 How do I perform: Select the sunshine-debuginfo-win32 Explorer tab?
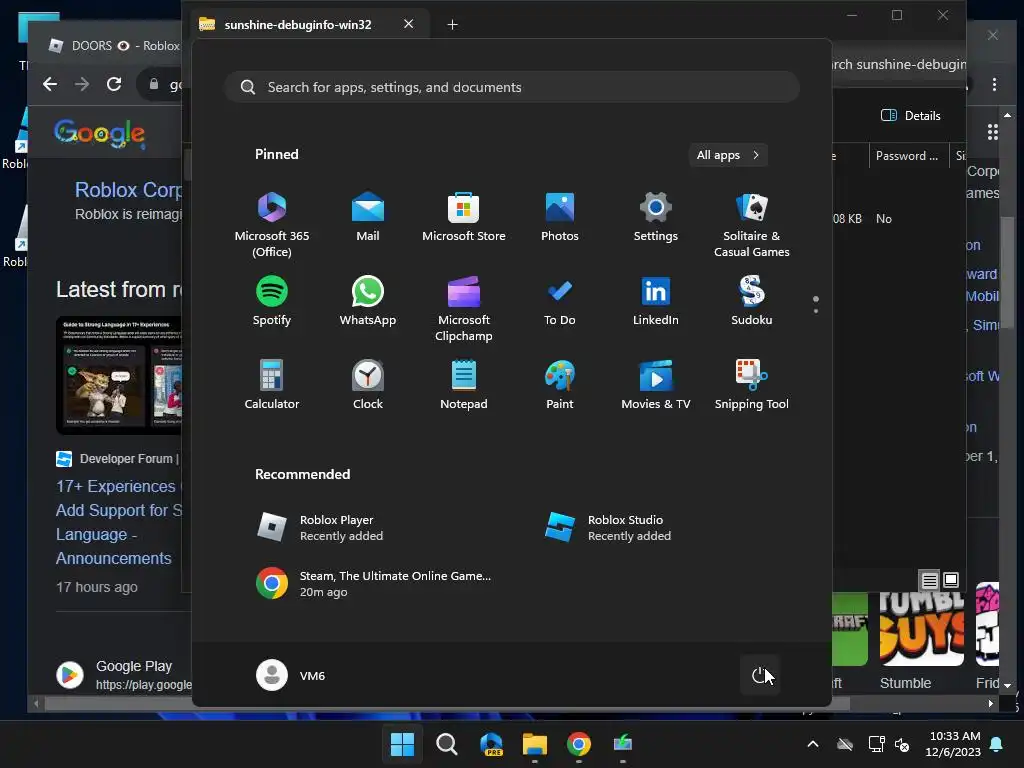click(x=298, y=25)
